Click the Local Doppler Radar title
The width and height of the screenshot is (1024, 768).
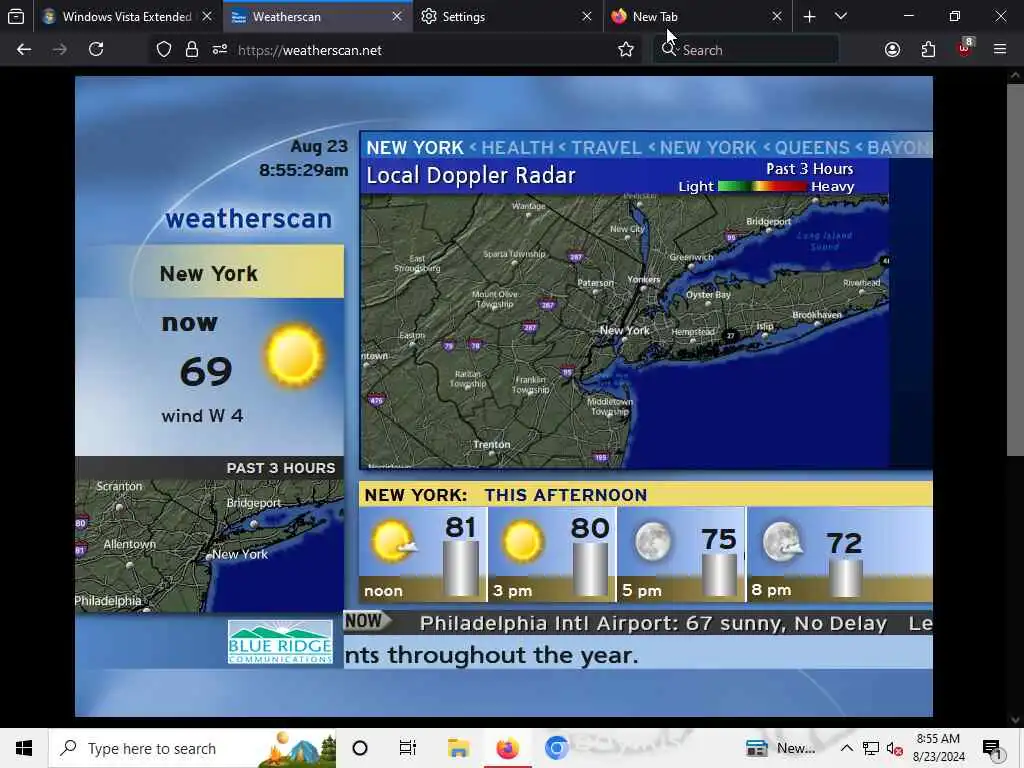click(471, 175)
